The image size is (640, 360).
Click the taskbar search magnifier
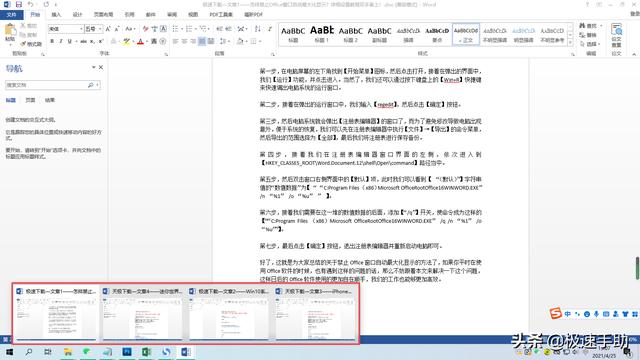[x=29, y=352]
